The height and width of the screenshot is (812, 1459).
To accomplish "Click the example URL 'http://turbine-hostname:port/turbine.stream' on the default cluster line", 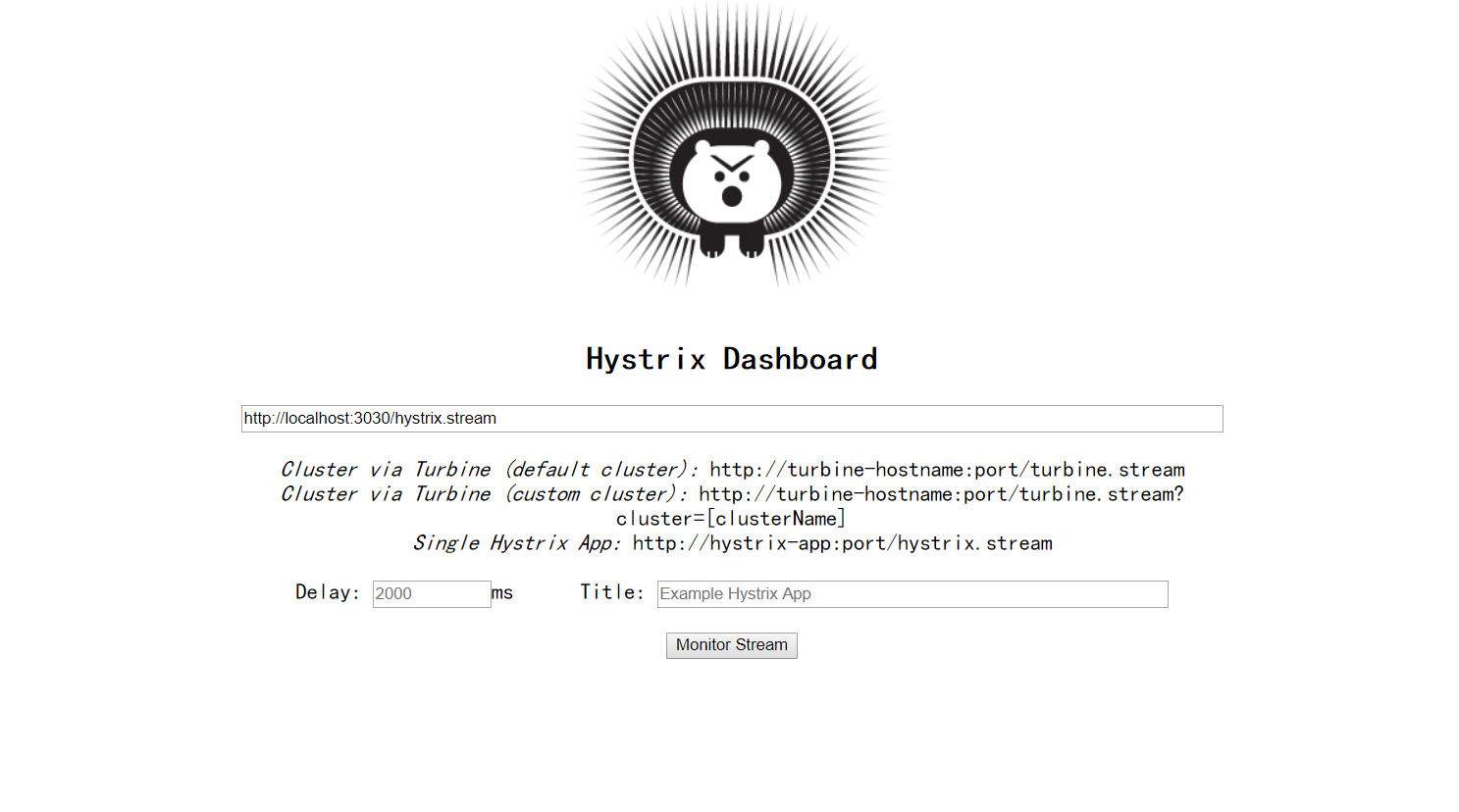I will click(948, 470).
